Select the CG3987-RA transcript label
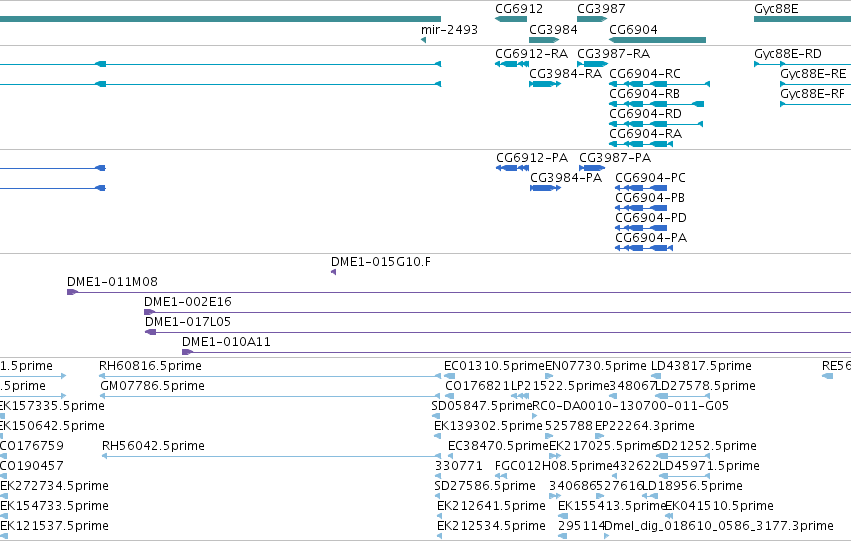The width and height of the screenshot is (851, 541). click(613, 54)
